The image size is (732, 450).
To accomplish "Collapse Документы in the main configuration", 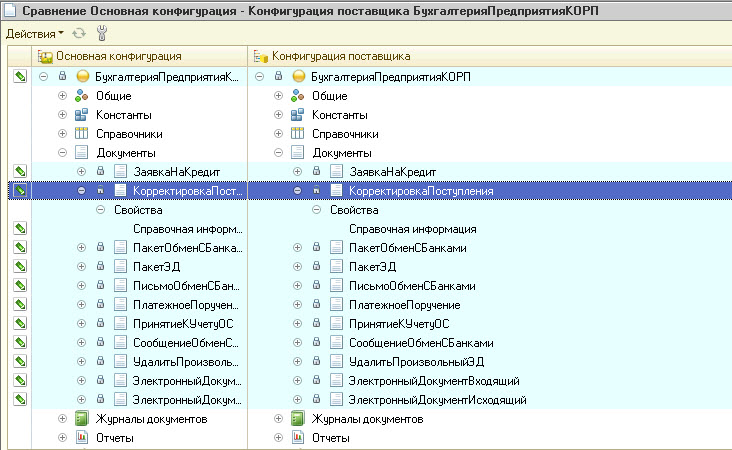I will (62, 153).
